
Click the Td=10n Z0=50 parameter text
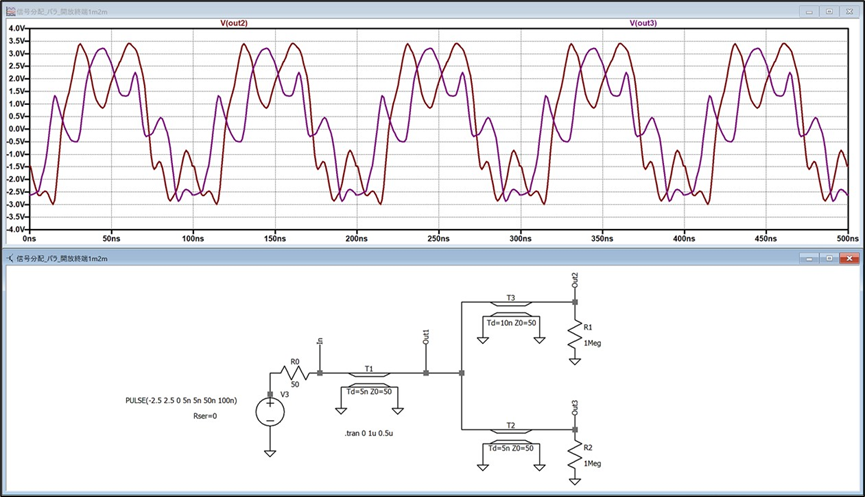(x=512, y=323)
